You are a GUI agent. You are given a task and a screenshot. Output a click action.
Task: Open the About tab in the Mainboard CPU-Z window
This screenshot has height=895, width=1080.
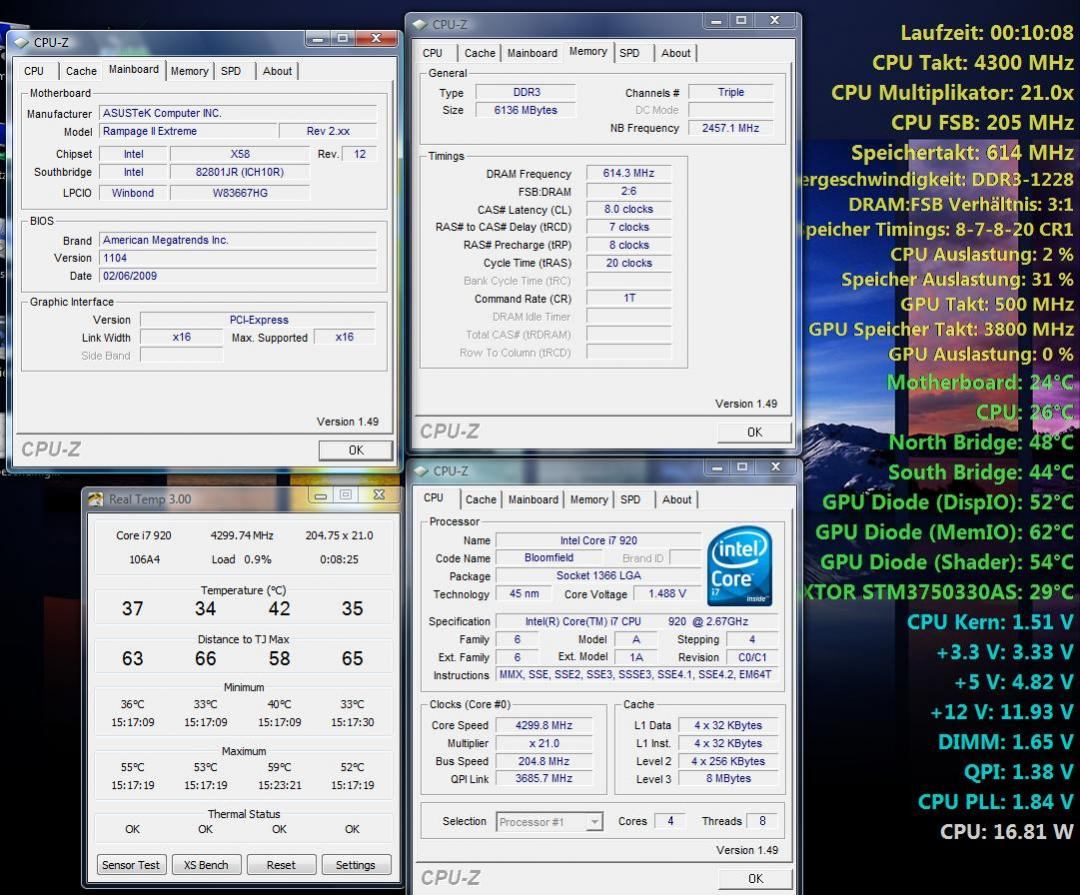[277, 71]
